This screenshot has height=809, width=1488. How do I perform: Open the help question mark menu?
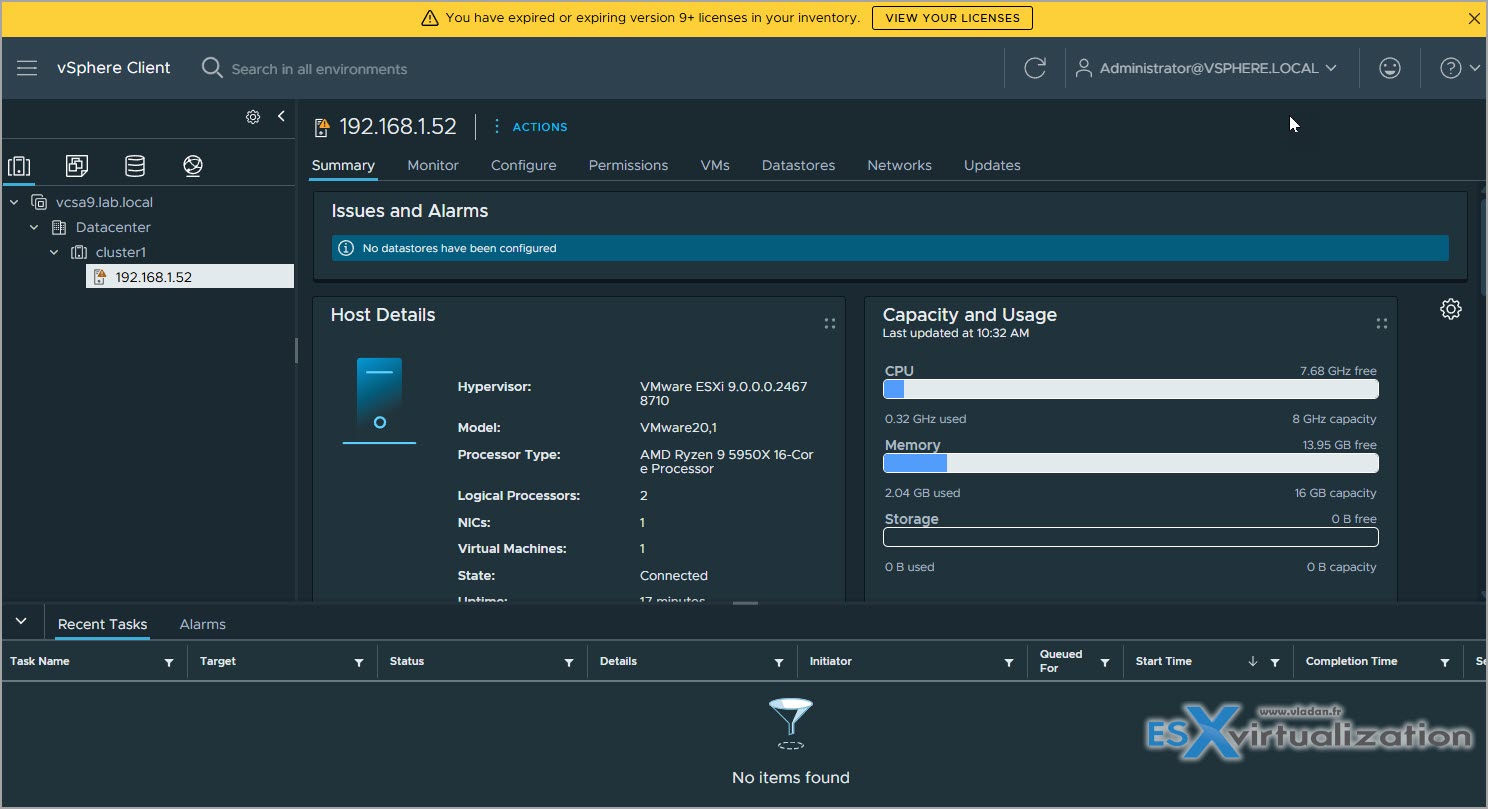[x=1460, y=68]
